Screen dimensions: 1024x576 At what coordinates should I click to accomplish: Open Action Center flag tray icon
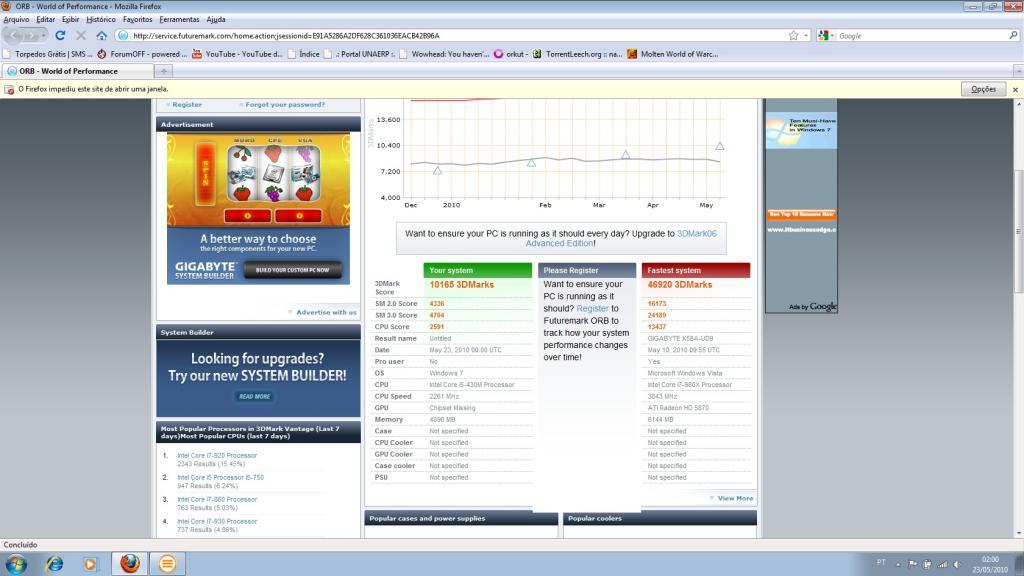click(913, 564)
